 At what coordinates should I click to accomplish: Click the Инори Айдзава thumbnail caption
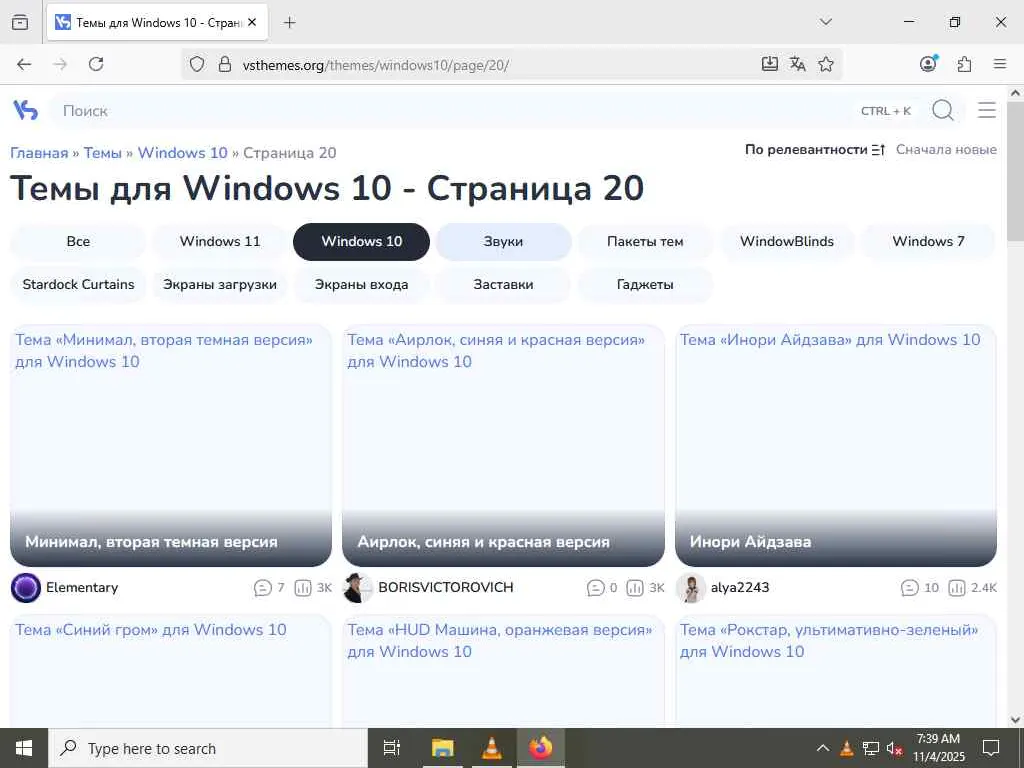[x=751, y=542]
